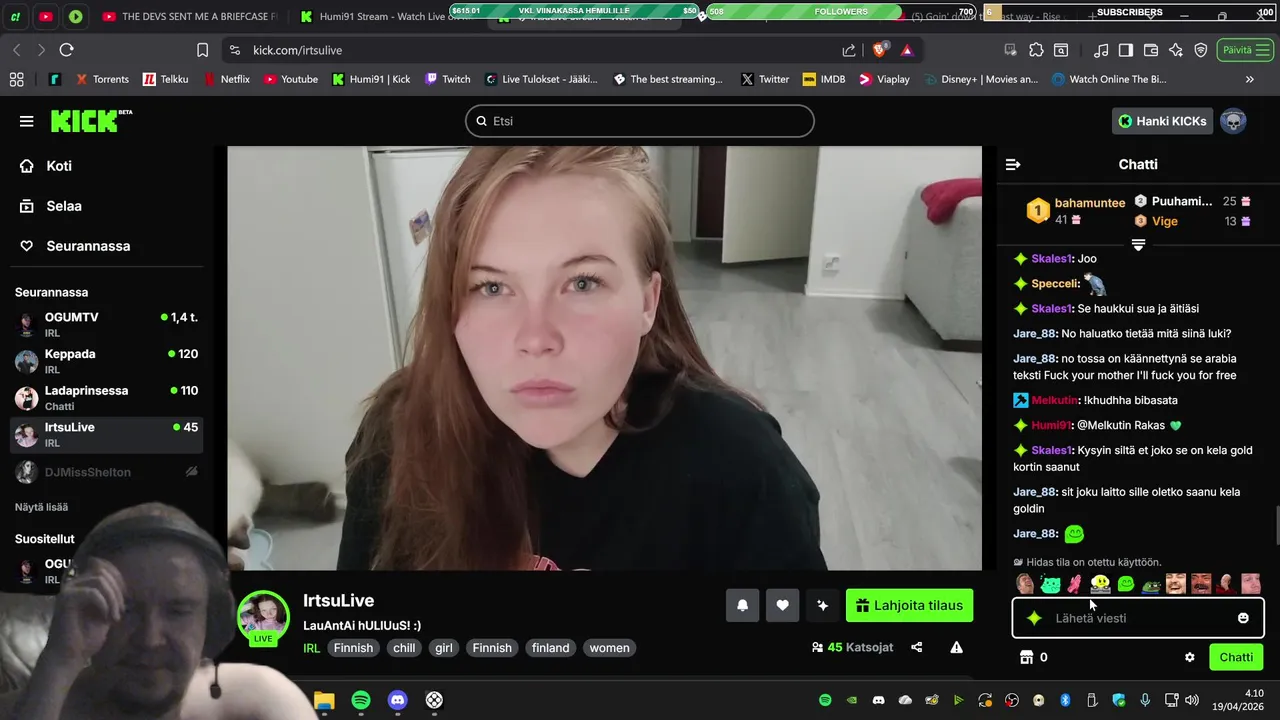Viewport: 1280px width, 720px height.
Task: Switch to the Humi91 Stream tab
Action: pos(388,16)
